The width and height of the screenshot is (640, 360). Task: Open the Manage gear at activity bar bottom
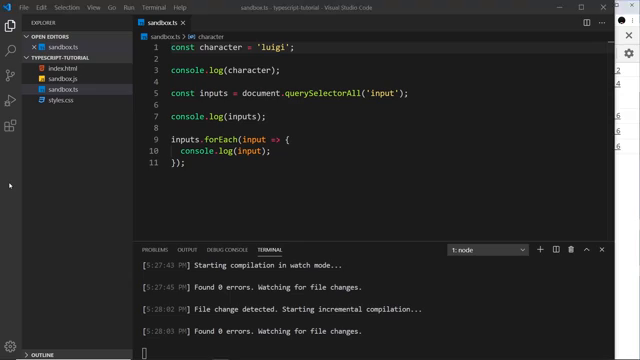(x=10, y=346)
